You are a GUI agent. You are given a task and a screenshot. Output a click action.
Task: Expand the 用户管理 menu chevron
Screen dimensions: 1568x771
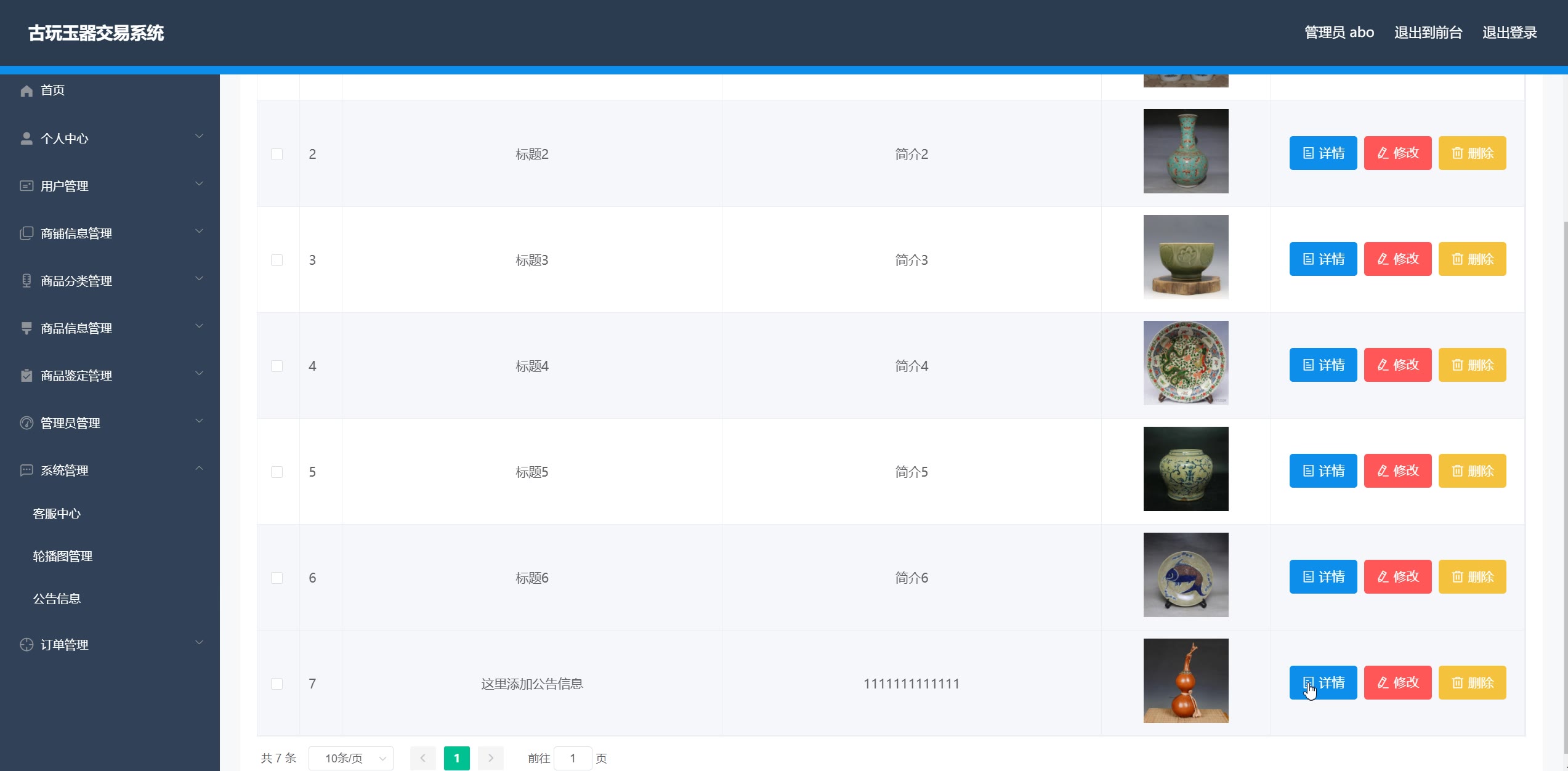199,184
